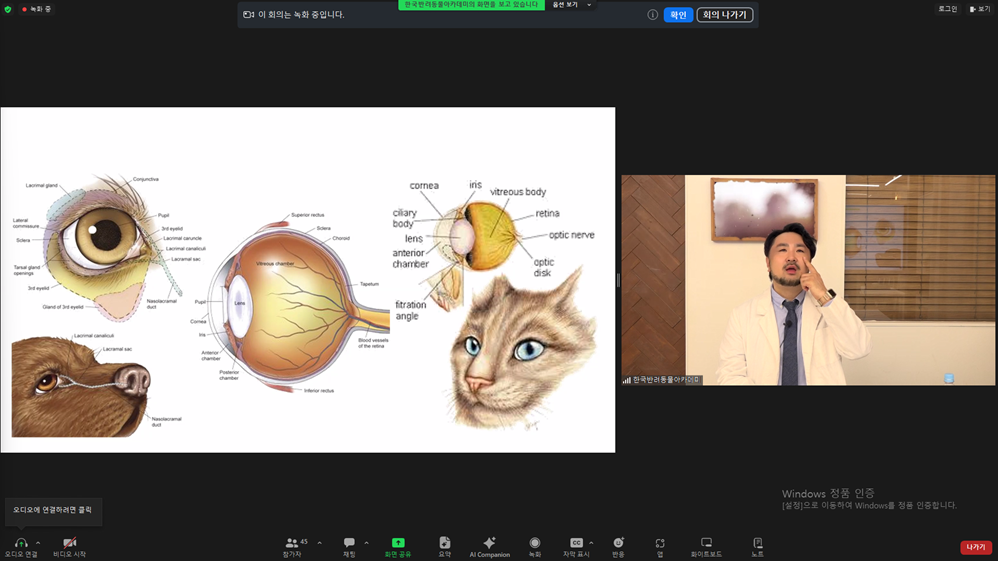
Task: Open the Summary (요약) tool
Action: coord(444,546)
